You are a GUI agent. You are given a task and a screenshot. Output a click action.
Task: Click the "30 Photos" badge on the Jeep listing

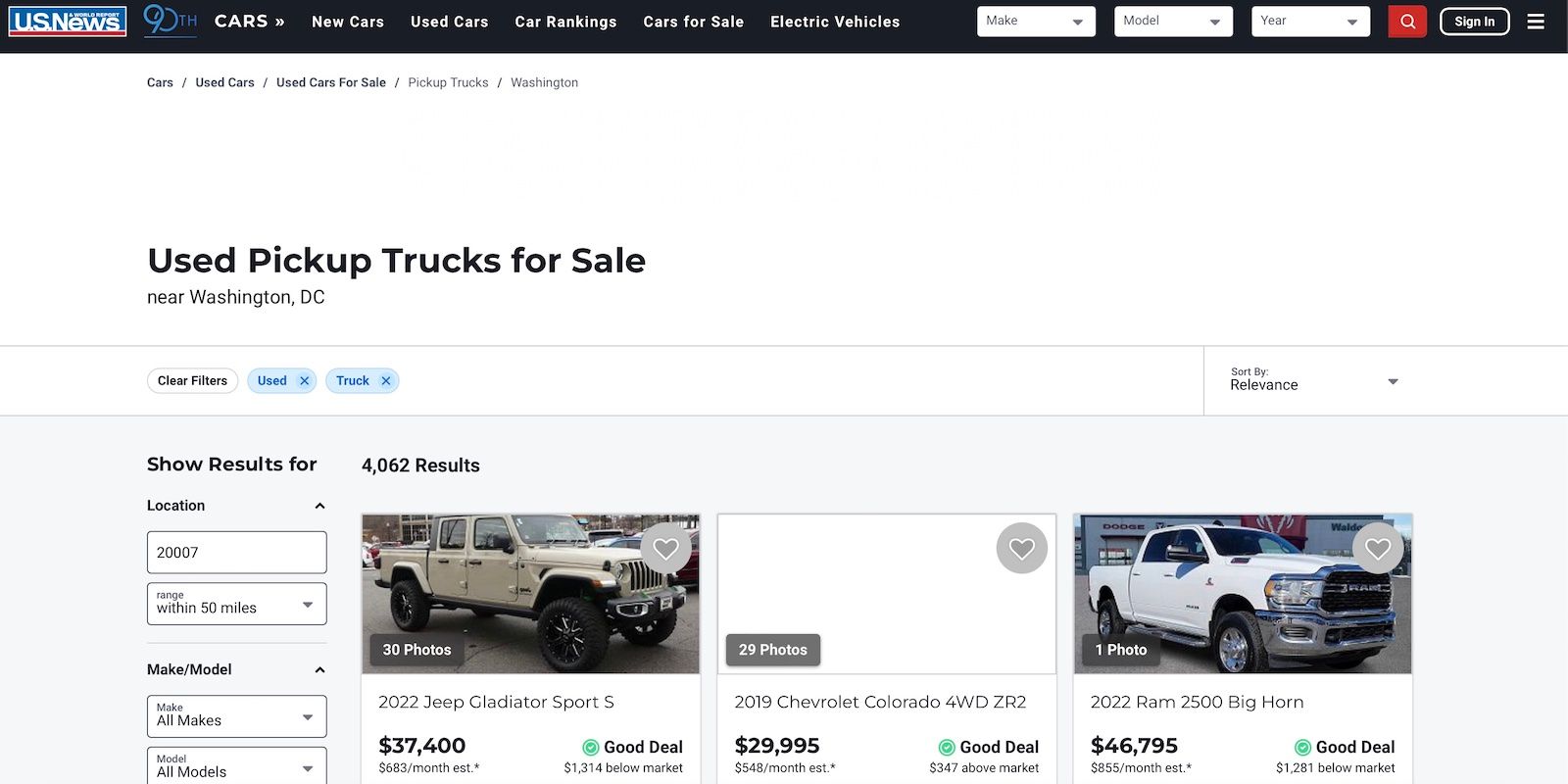pyautogui.click(x=416, y=649)
